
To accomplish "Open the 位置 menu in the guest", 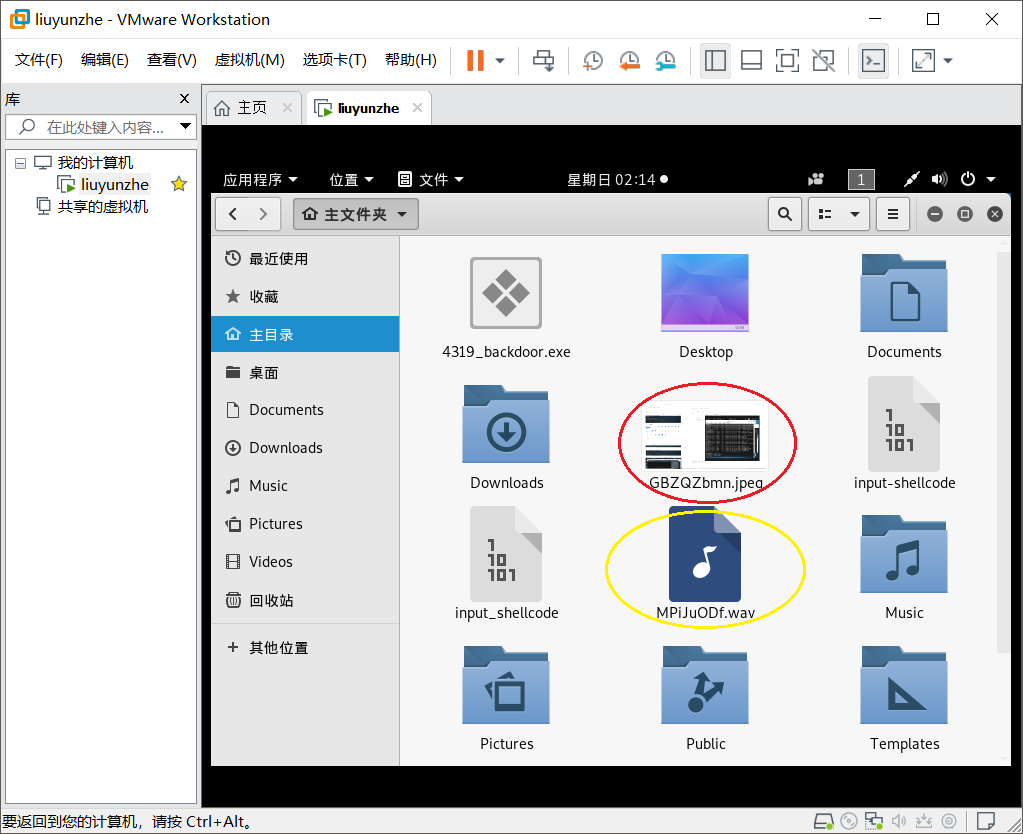I will coord(351,179).
